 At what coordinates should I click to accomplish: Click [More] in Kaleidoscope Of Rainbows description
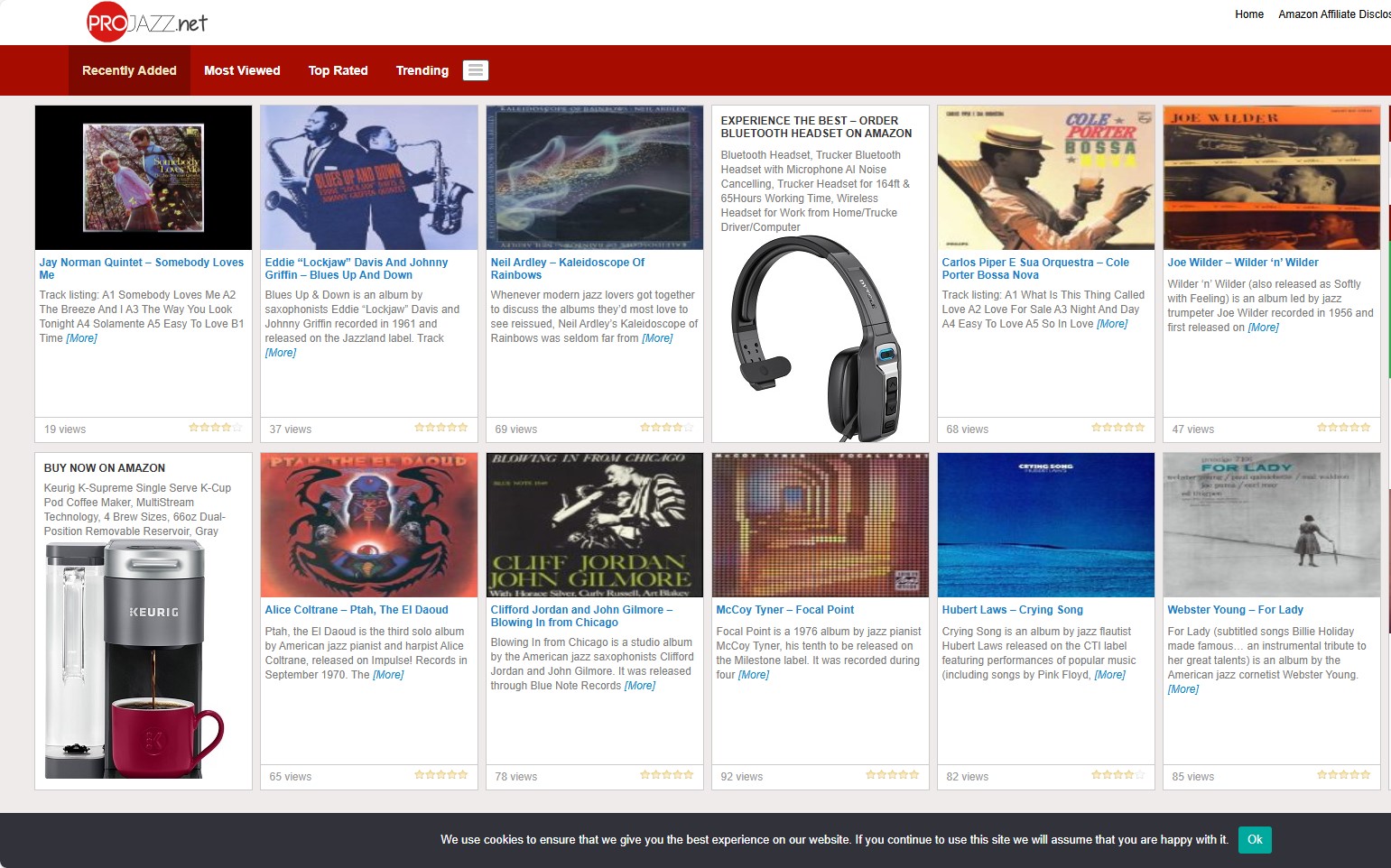657,338
